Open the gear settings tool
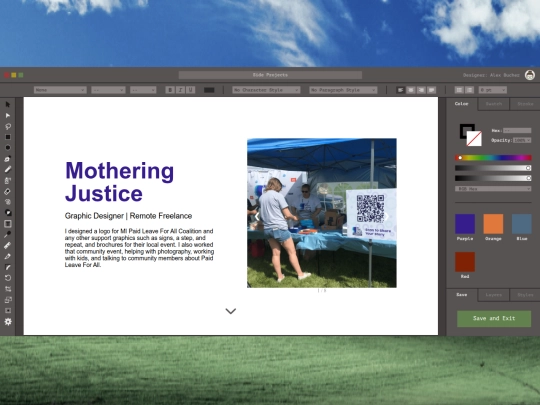 click(8, 321)
